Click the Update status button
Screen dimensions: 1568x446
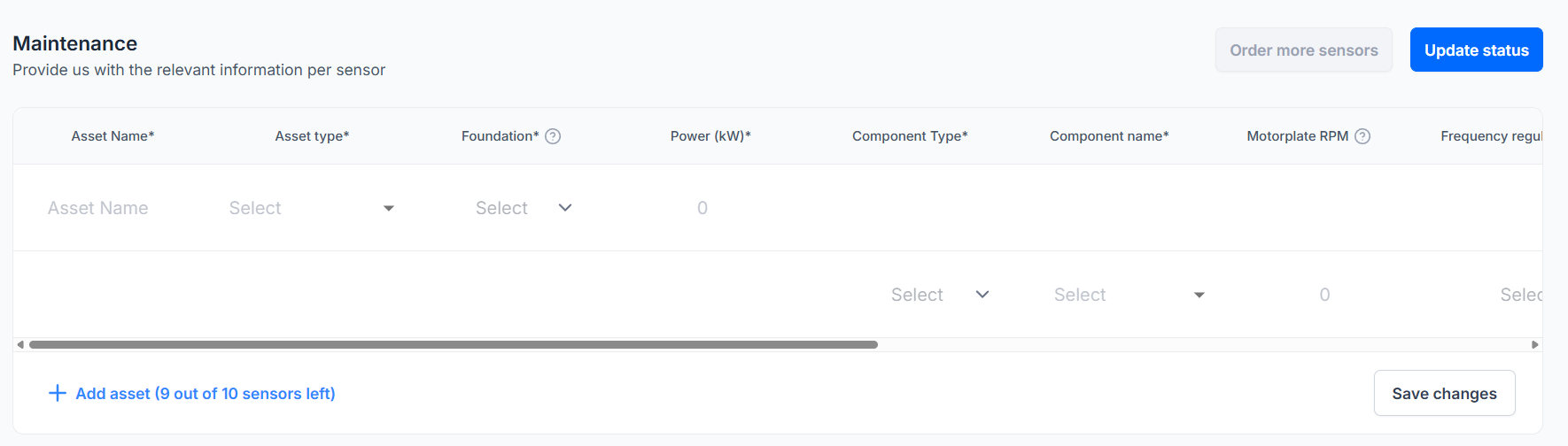tap(1476, 50)
